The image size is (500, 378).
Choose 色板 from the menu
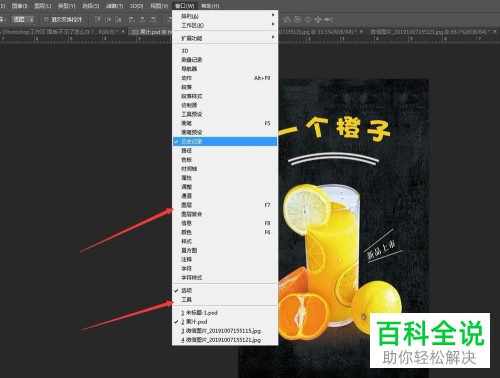click(x=225, y=160)
